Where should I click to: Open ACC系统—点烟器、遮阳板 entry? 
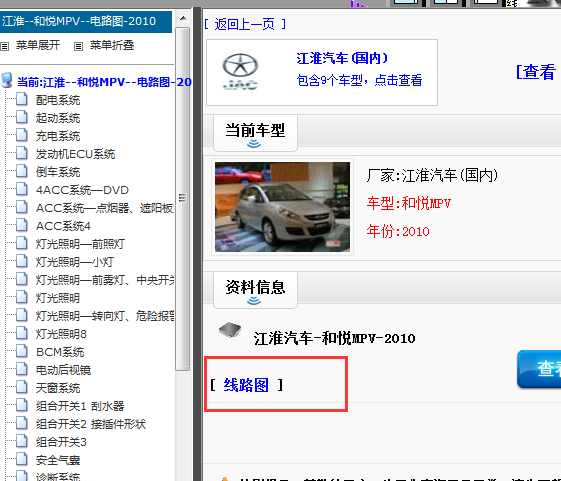(x=104, y=208)
